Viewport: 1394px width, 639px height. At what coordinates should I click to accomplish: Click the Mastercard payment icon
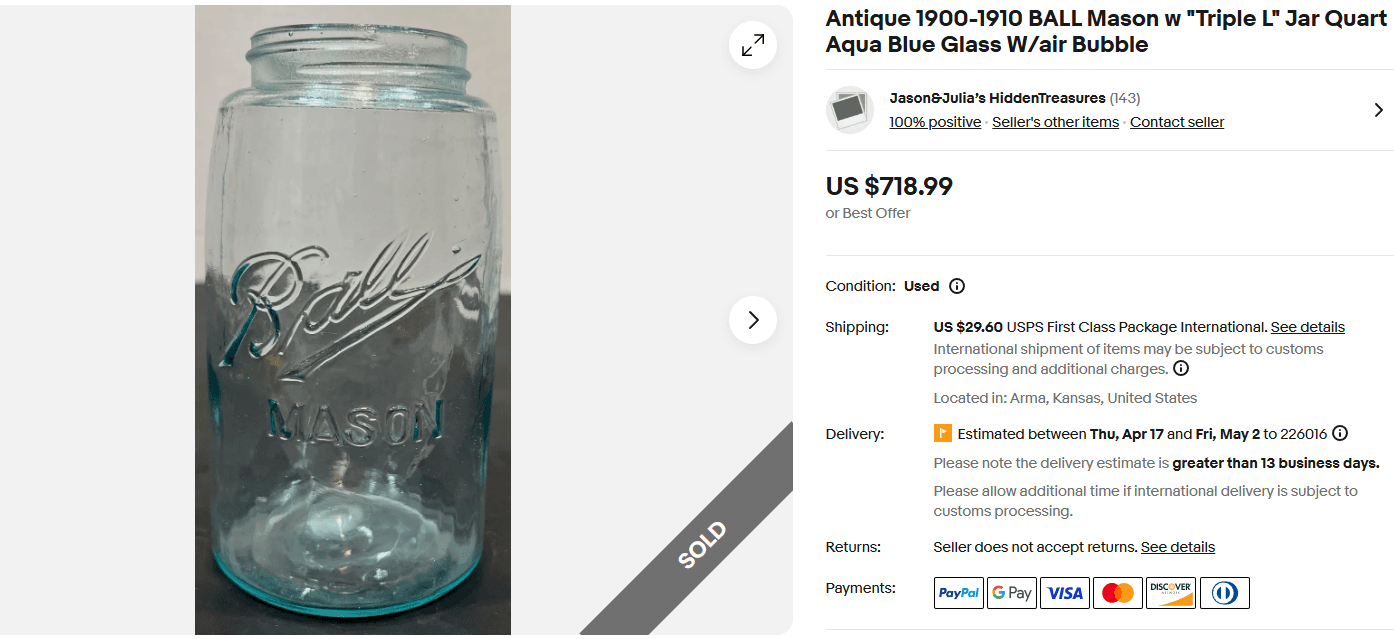tap(1117, 592)
